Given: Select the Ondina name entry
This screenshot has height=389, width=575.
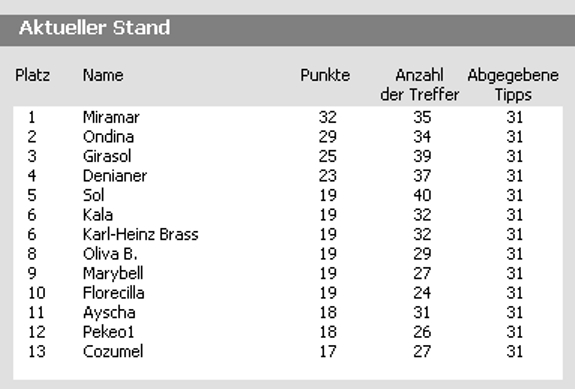Looking at the screenshot, I should point(109,137).
